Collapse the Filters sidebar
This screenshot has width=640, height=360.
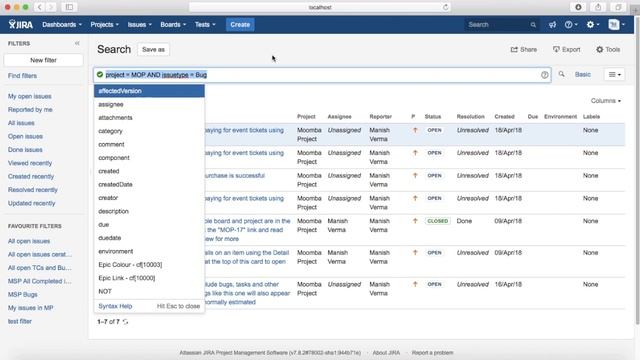[x=77, y=43]
